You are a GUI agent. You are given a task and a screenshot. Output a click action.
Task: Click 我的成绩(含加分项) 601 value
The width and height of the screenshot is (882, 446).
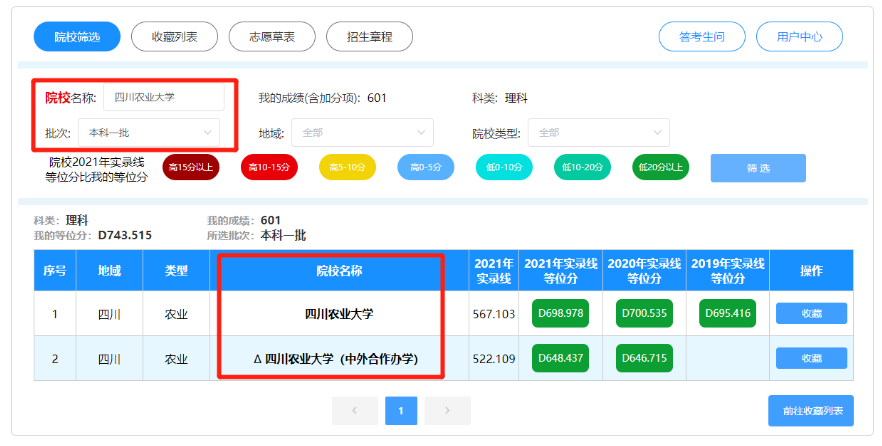[x=377, y=98]
